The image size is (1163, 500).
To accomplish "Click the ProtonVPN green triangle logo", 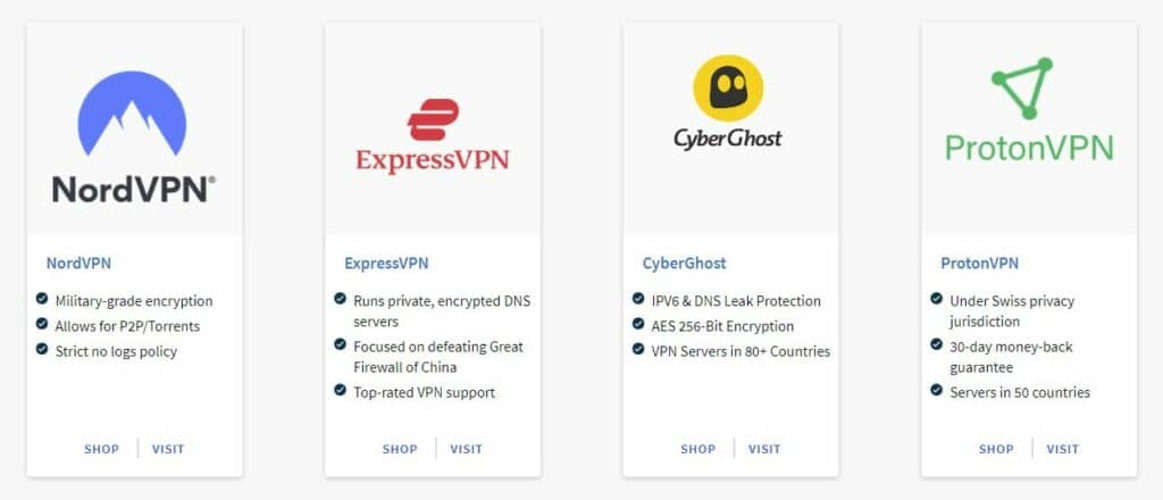I will pyautogui.click(x=1022, y=88).
